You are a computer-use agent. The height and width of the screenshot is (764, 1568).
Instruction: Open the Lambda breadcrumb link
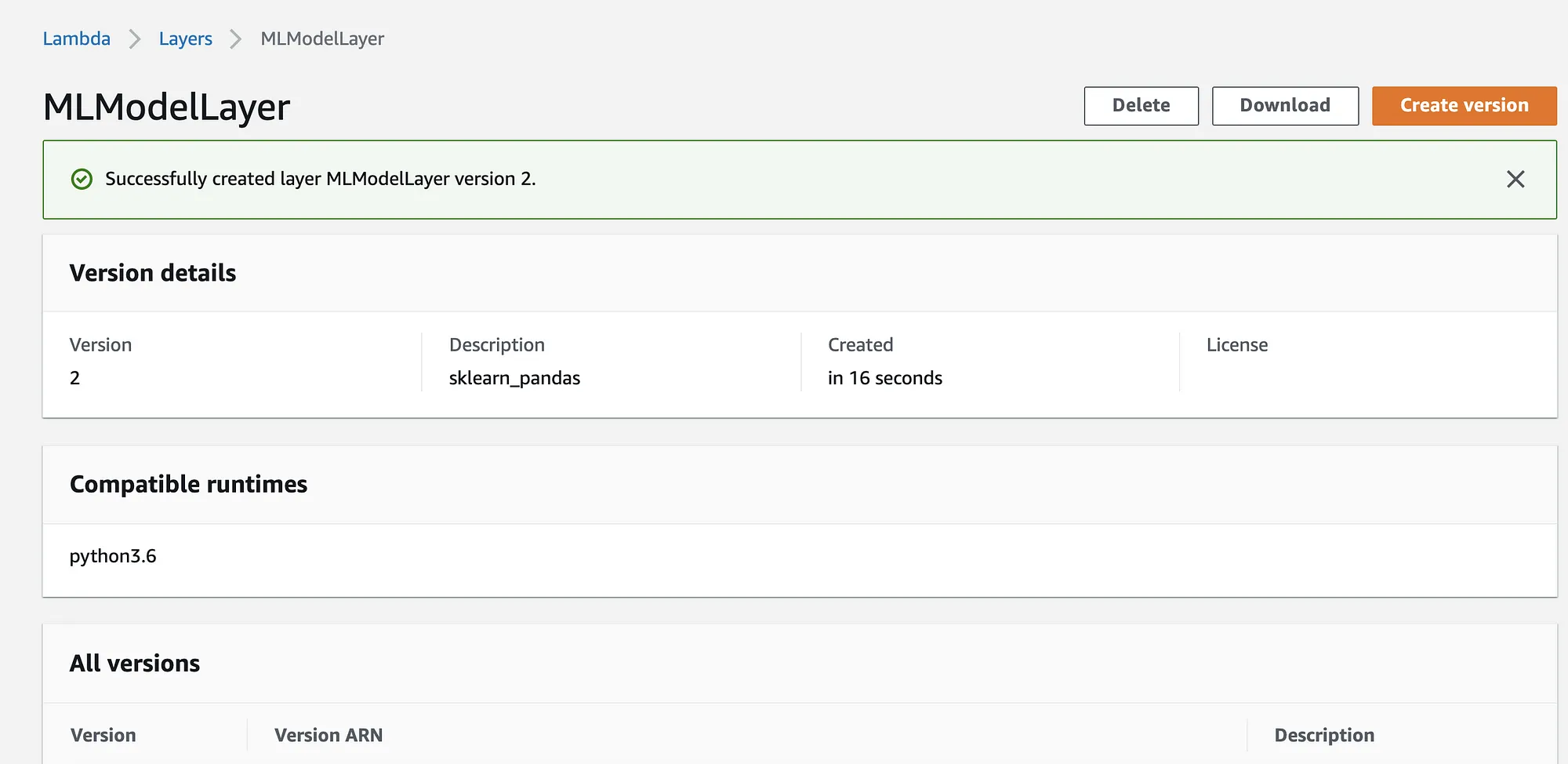point(76,38)
